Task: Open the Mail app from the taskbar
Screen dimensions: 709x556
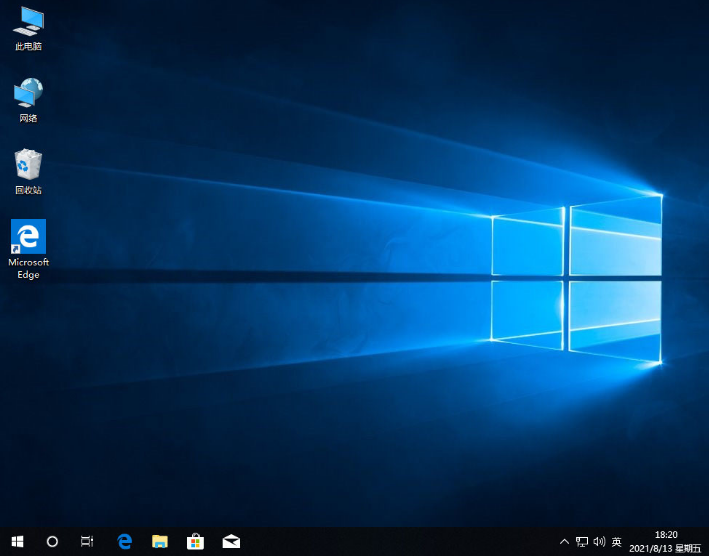Action: (x=231, y=541)
